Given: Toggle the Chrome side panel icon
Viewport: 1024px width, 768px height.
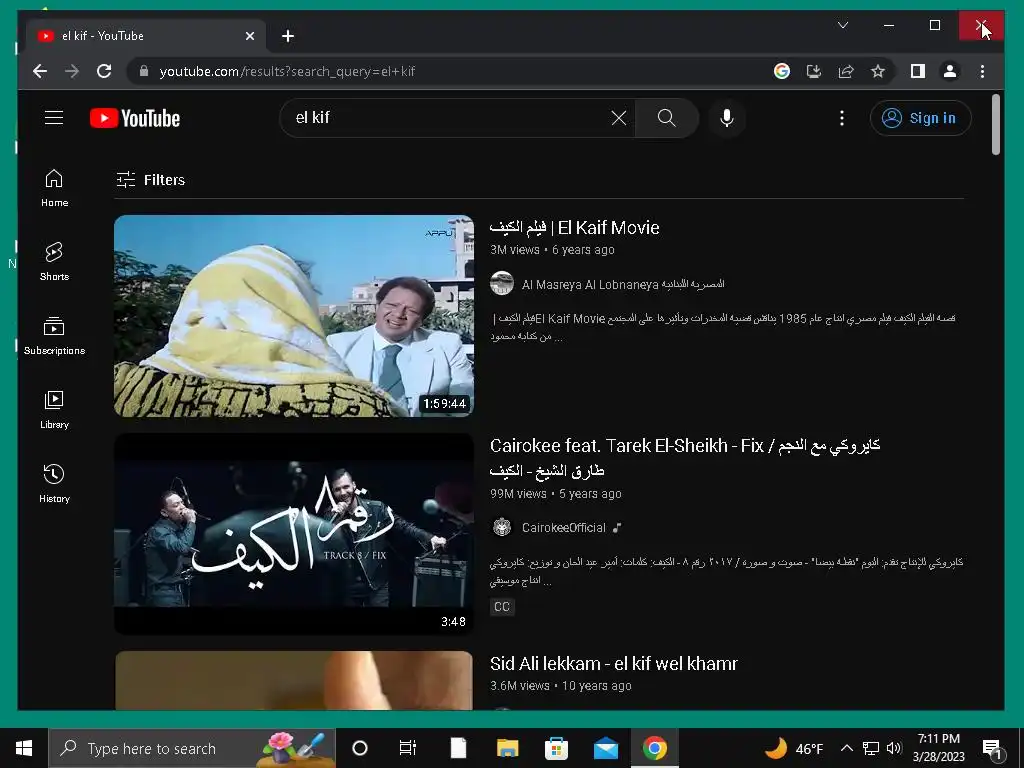Looking at the screenshot, I should (918, 71).
